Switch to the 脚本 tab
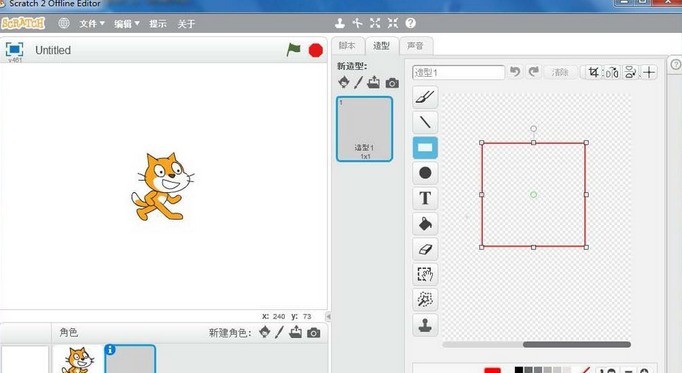 coord(347,46)
